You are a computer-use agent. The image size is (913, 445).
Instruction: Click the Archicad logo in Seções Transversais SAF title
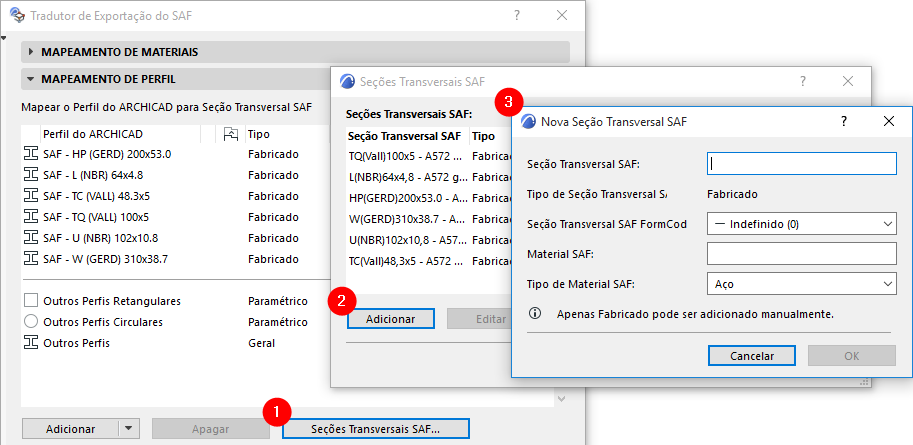pos(347,82)
